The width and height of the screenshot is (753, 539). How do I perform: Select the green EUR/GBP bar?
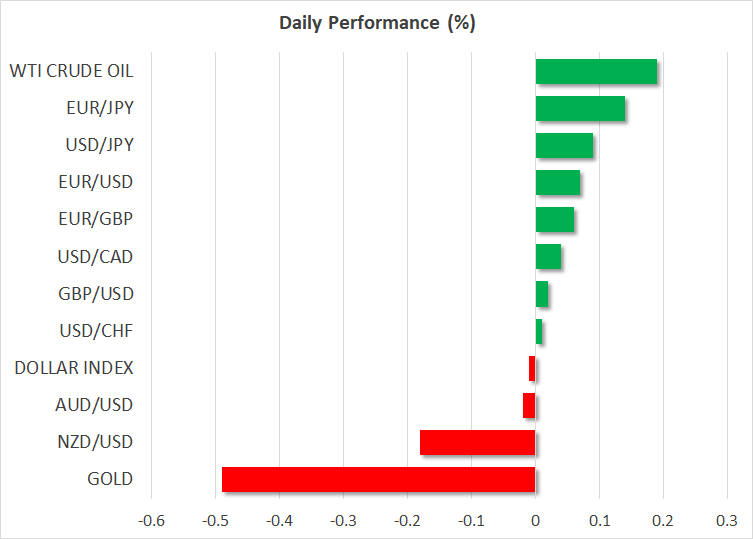(x=555, y=220)
